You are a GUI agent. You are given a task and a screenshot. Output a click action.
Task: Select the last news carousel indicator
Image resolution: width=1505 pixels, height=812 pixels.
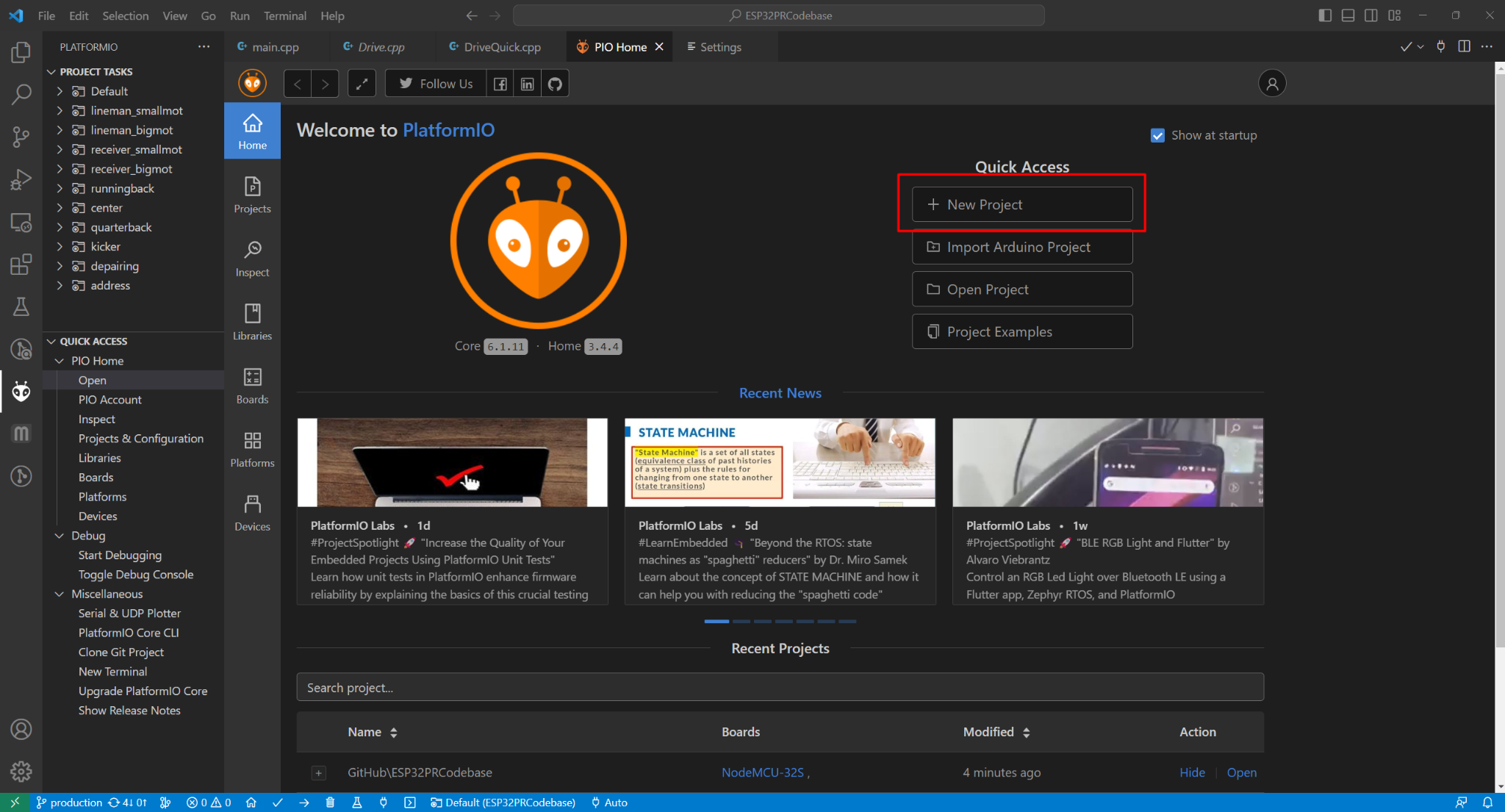coord(847,622)
